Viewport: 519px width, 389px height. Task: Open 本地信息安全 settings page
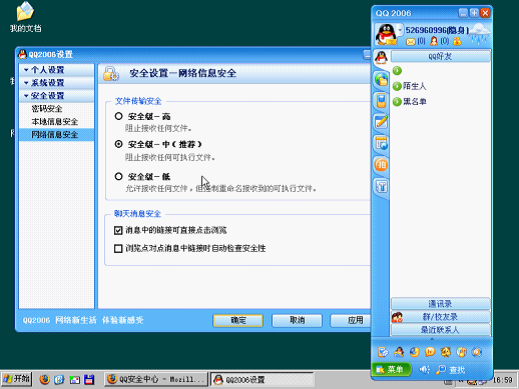[54, 122]
